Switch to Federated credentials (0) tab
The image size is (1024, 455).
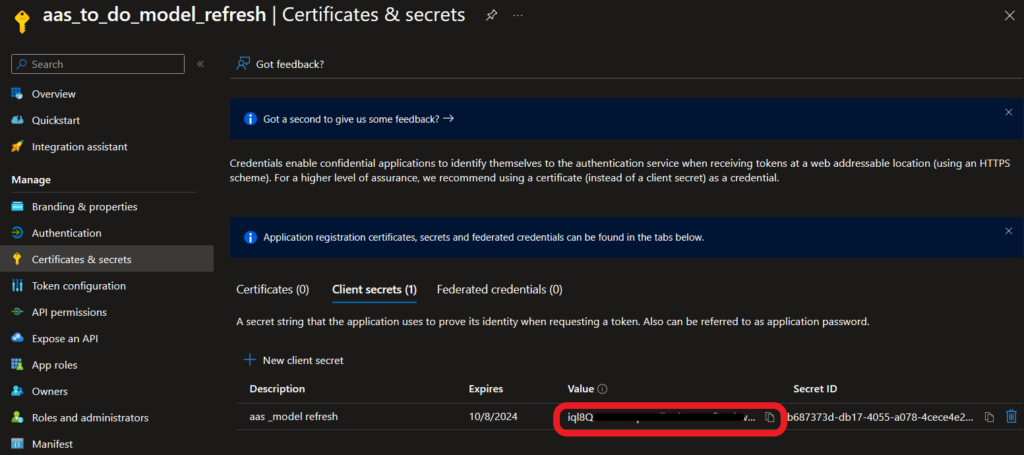(500, 289)
